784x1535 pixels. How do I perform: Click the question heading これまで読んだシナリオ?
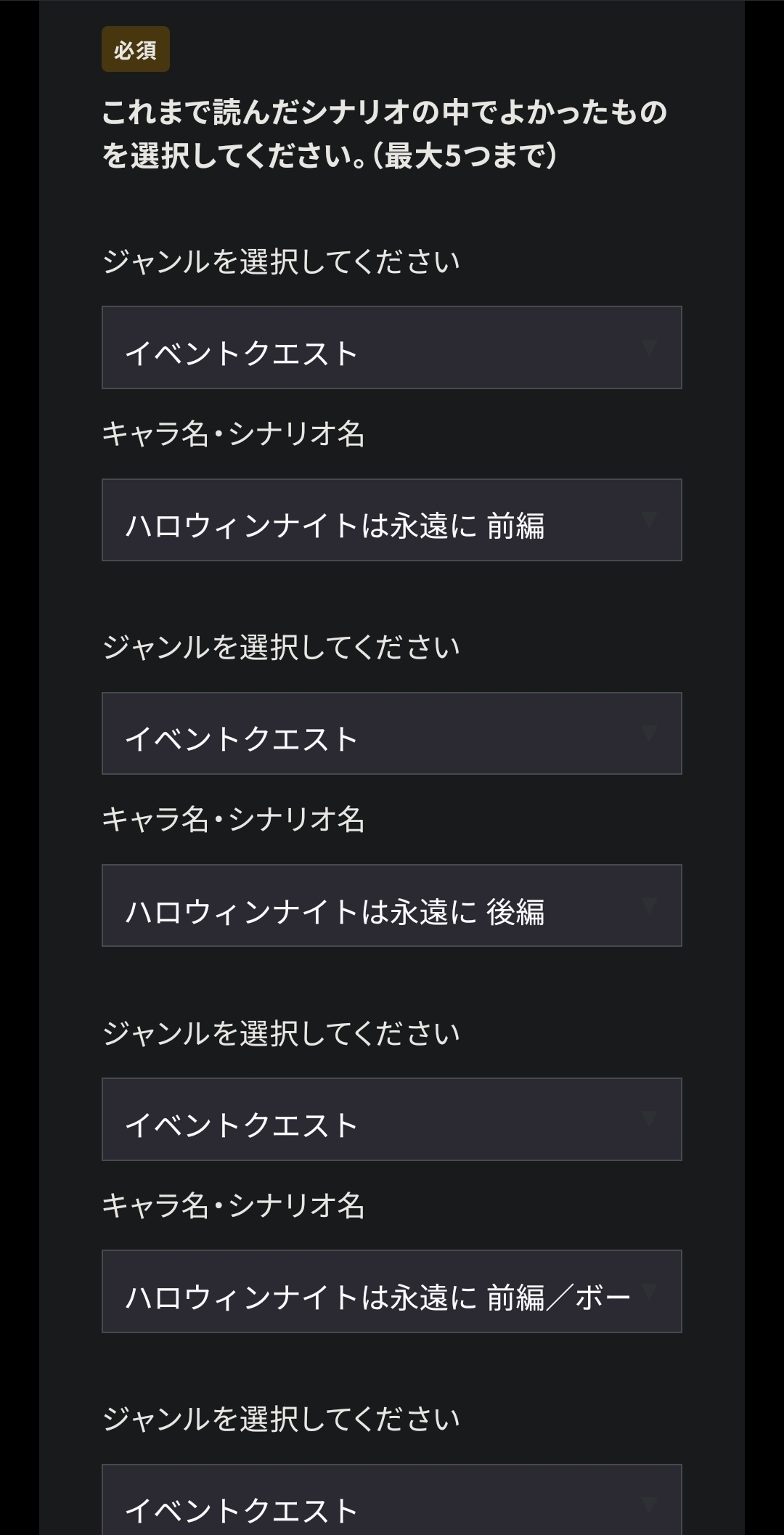[x=384, y=134]
